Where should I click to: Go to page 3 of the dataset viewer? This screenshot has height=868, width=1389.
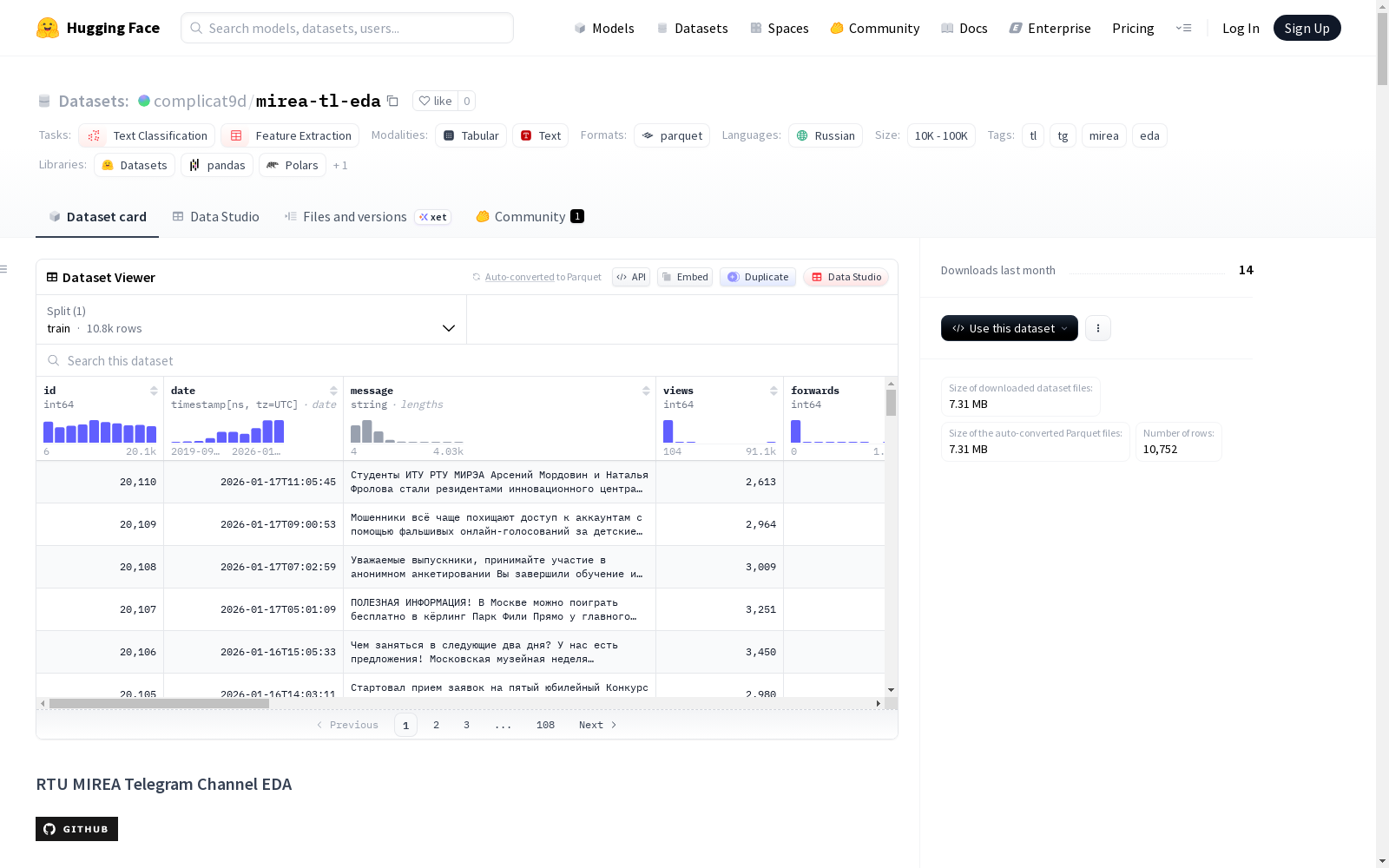(466, 725)
